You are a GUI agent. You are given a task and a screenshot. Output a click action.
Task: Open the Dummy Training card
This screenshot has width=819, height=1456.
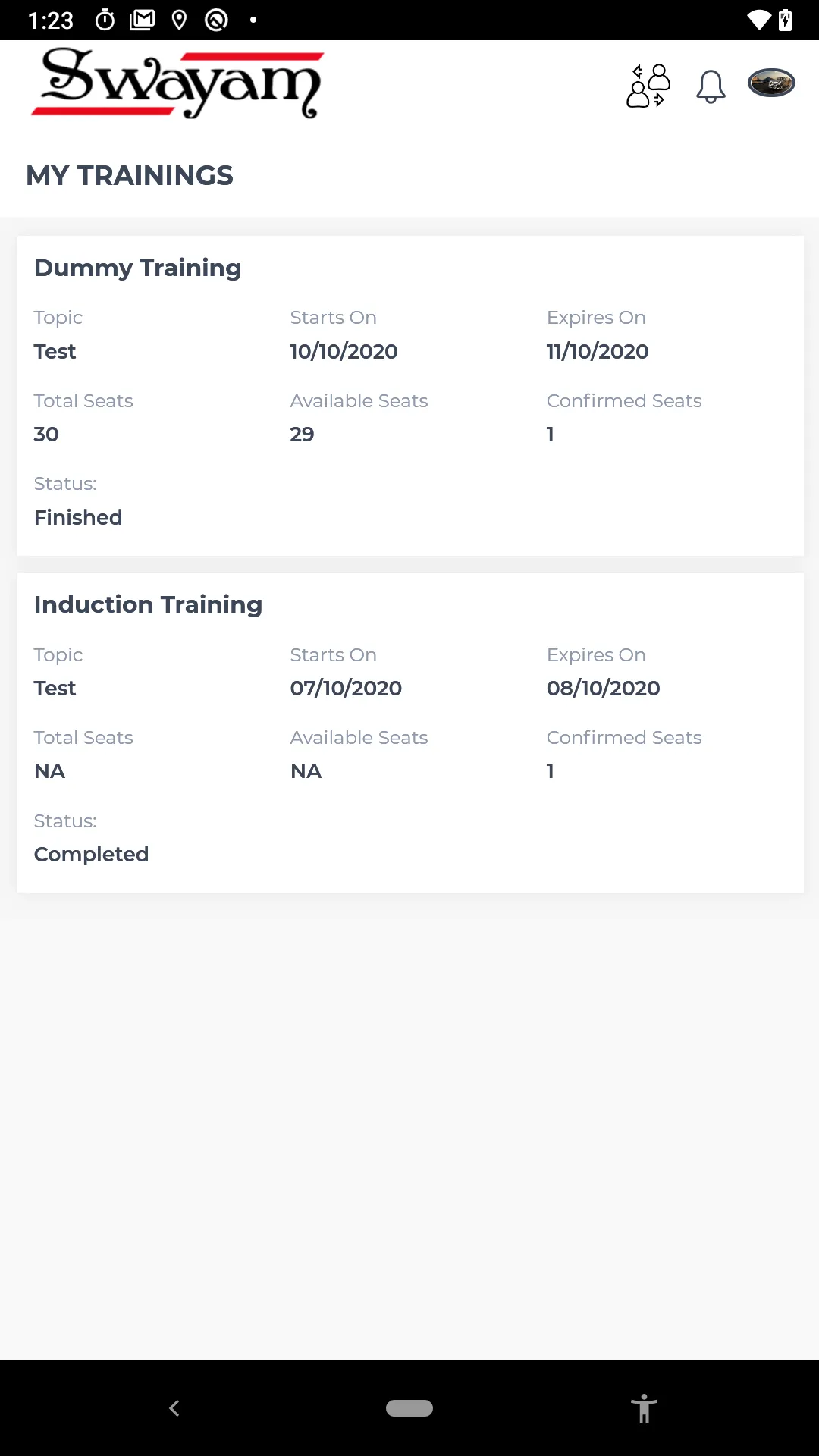pos(409,395)
